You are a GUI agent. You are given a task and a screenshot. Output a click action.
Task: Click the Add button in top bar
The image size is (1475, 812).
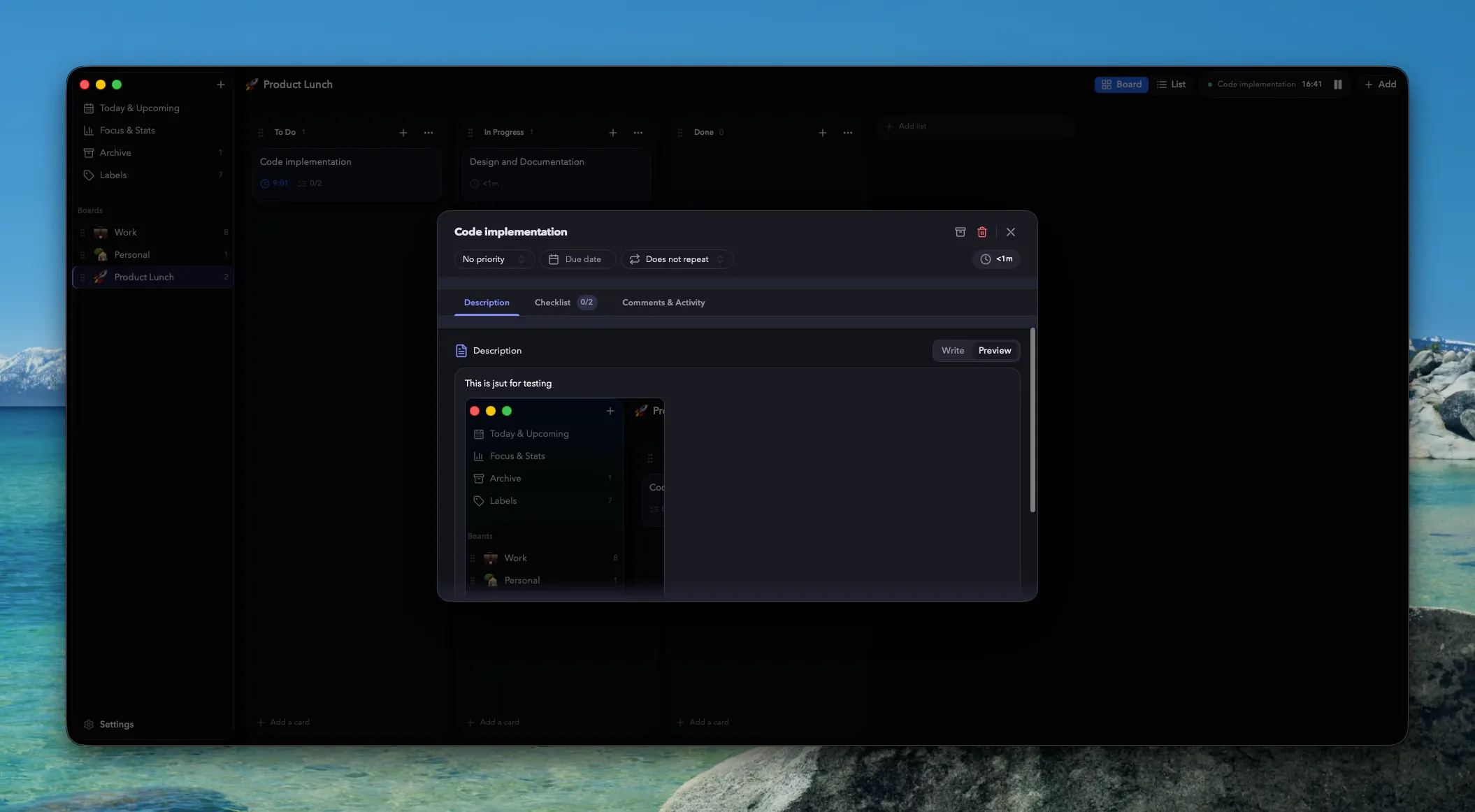click(1380, 85)
